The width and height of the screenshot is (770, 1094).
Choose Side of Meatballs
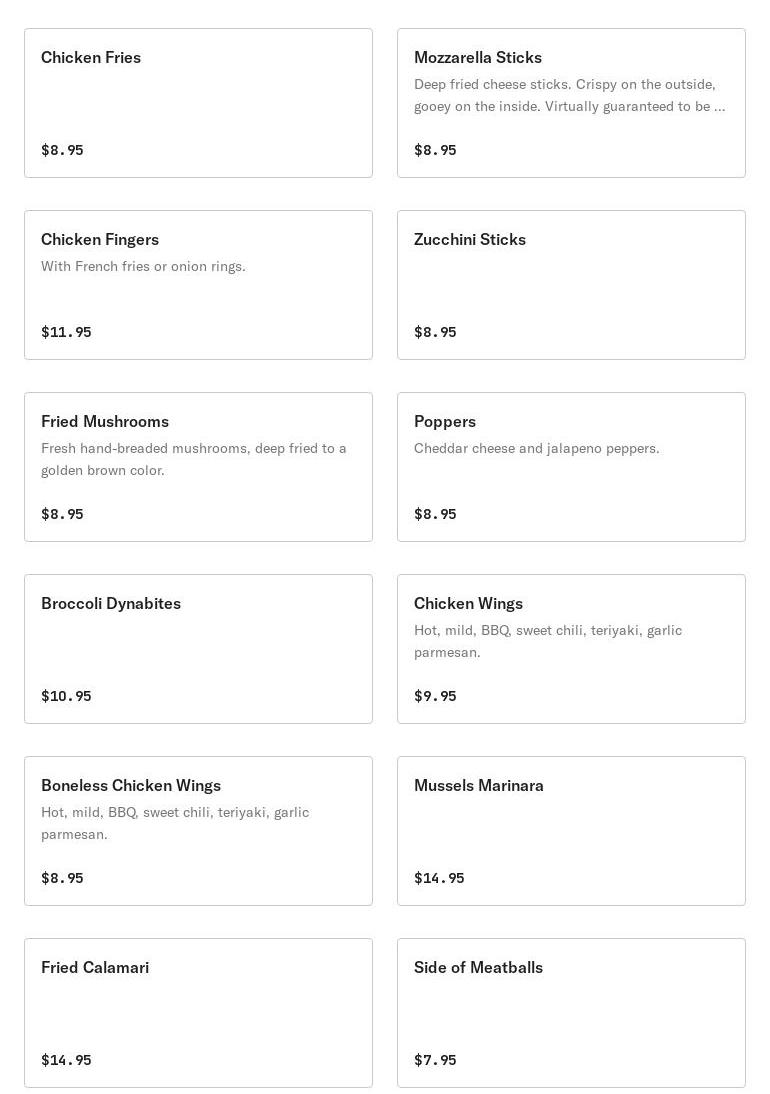click(x=571, y=1012)
